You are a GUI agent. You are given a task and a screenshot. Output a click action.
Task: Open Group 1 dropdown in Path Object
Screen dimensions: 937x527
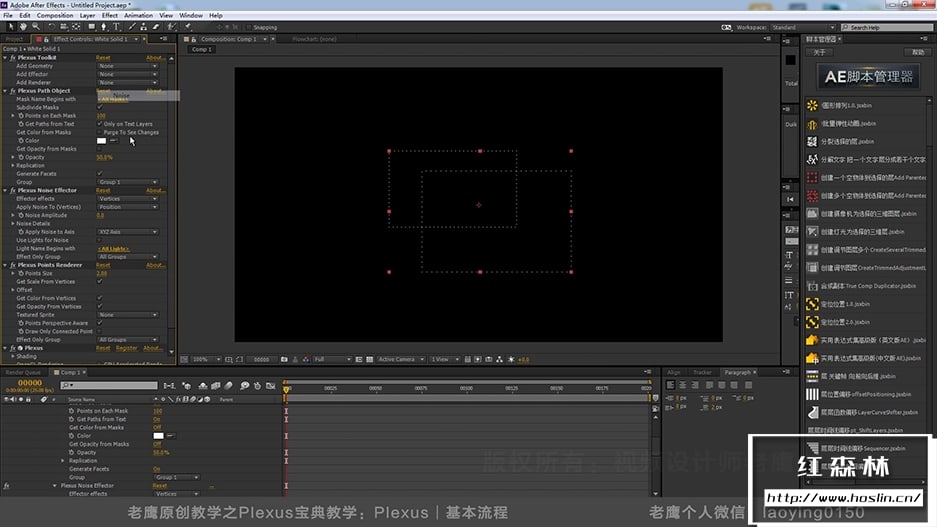tap(128, 182)
